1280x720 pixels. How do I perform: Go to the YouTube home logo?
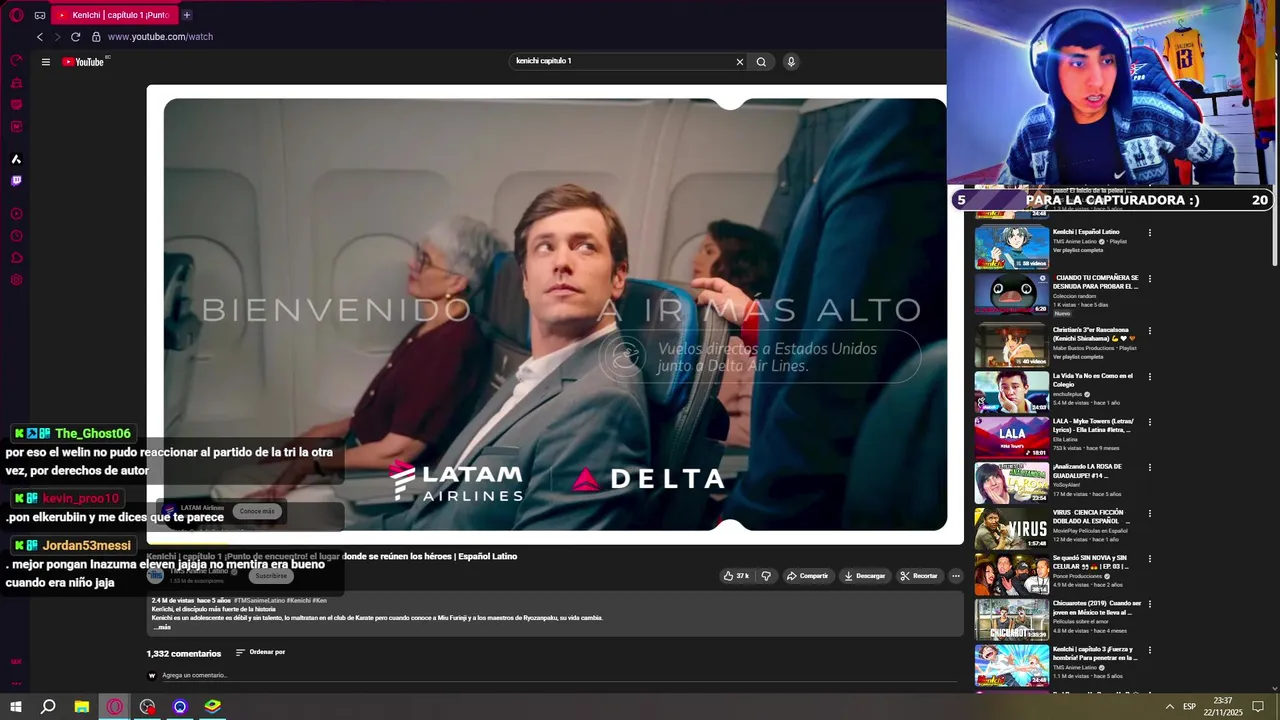coord(84,62)
